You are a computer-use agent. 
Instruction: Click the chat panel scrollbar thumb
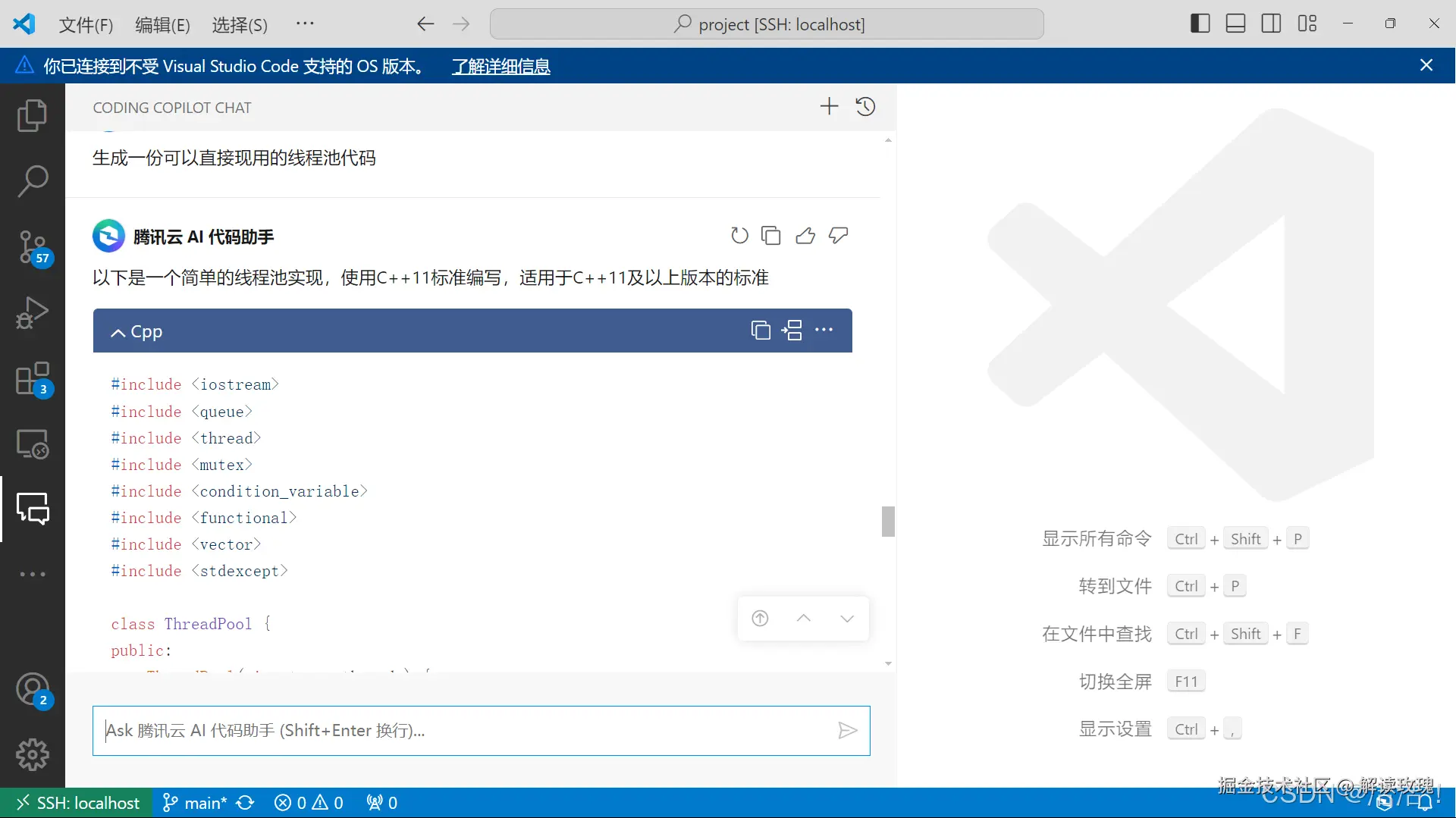[888, 522]
